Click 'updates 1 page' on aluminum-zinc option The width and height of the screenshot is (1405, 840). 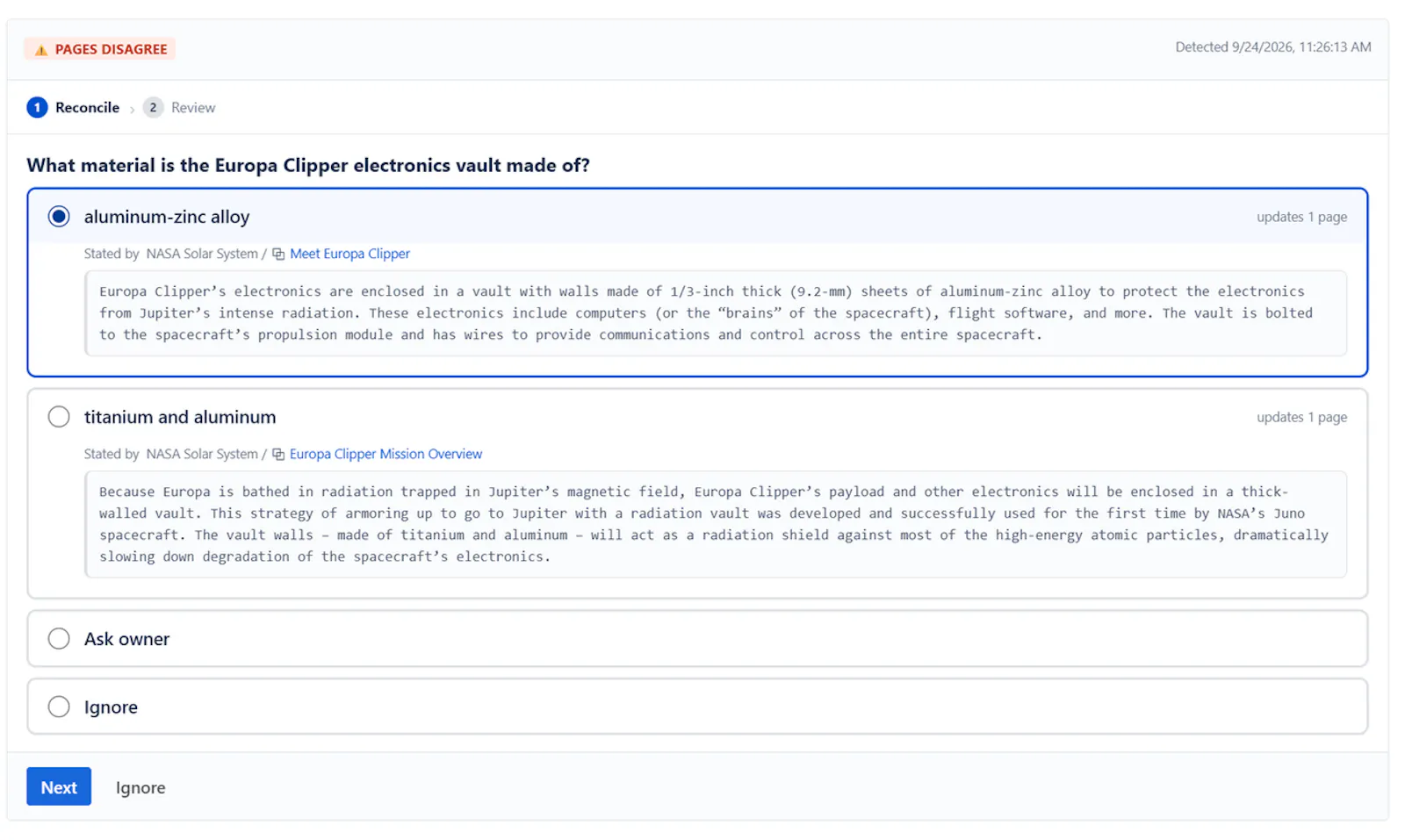coord(1301,217)
